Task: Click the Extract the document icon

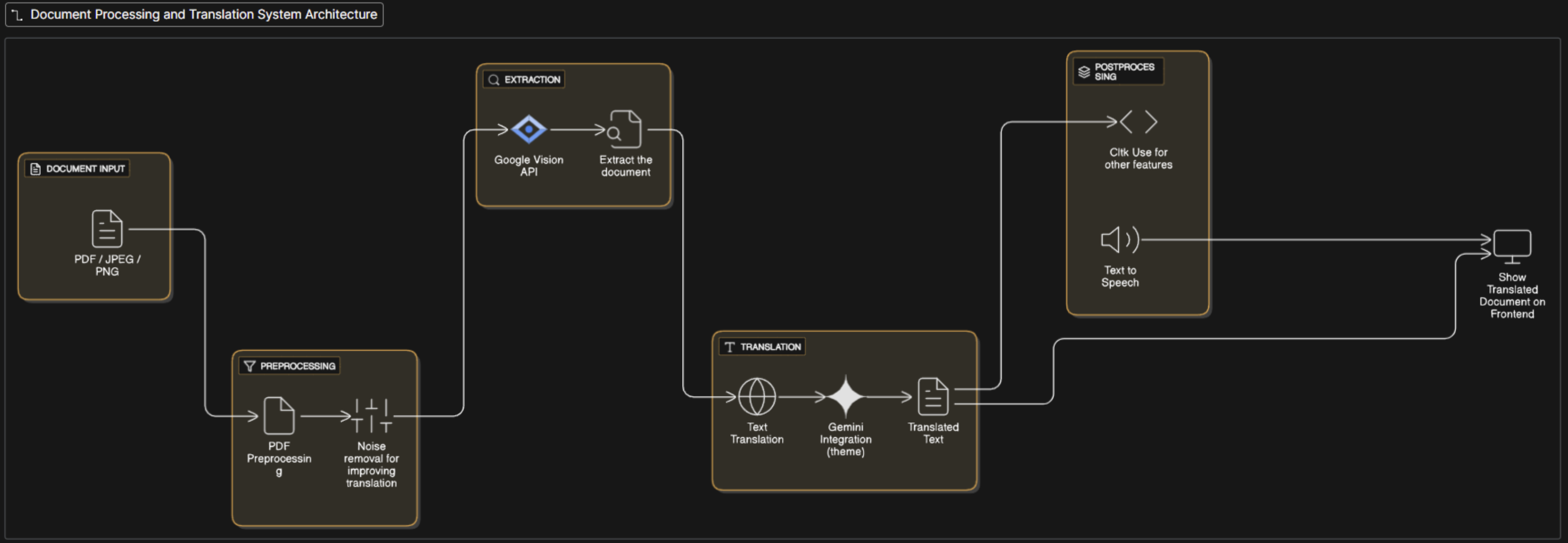Action: 625,129
